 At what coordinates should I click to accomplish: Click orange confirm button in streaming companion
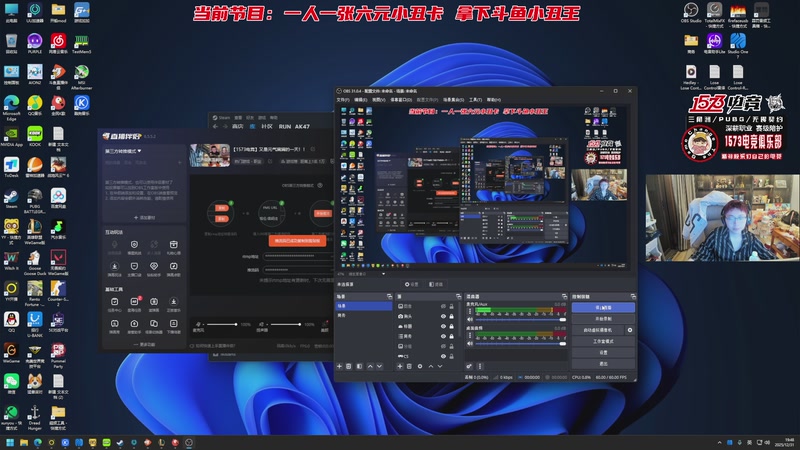pos(297,240)
